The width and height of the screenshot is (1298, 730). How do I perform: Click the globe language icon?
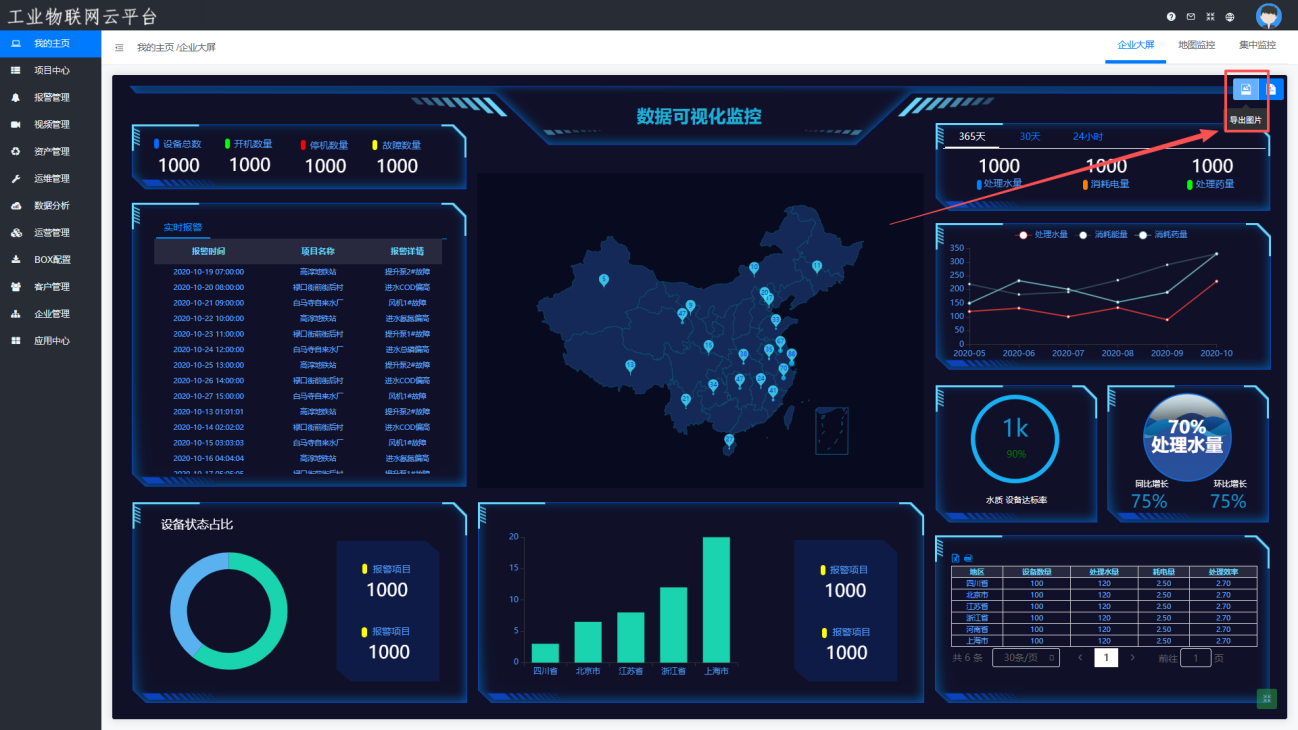coord(1230,17)
